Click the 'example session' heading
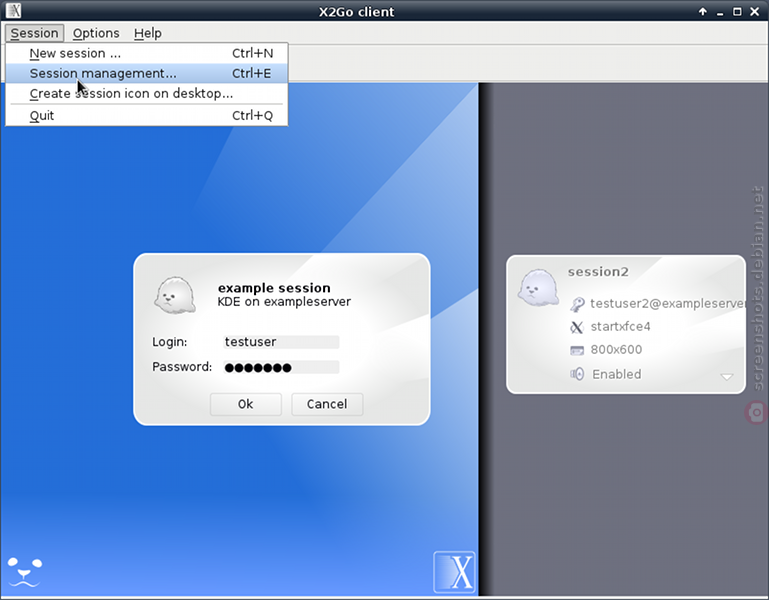 coord(274,288)
